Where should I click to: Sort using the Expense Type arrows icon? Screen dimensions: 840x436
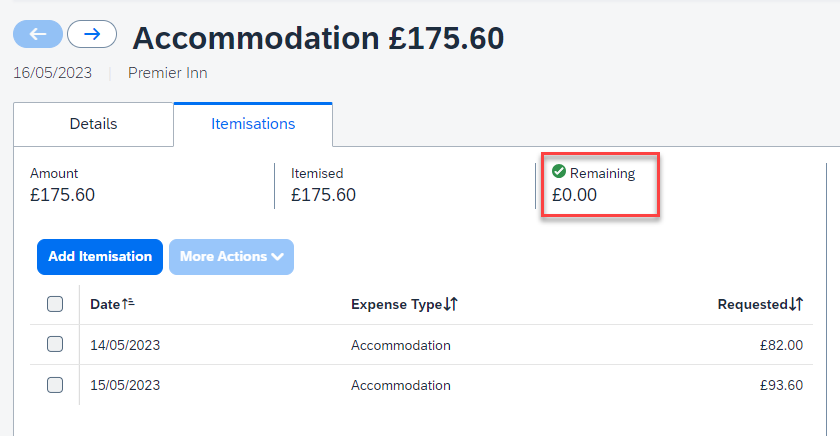tap(450, 304)
